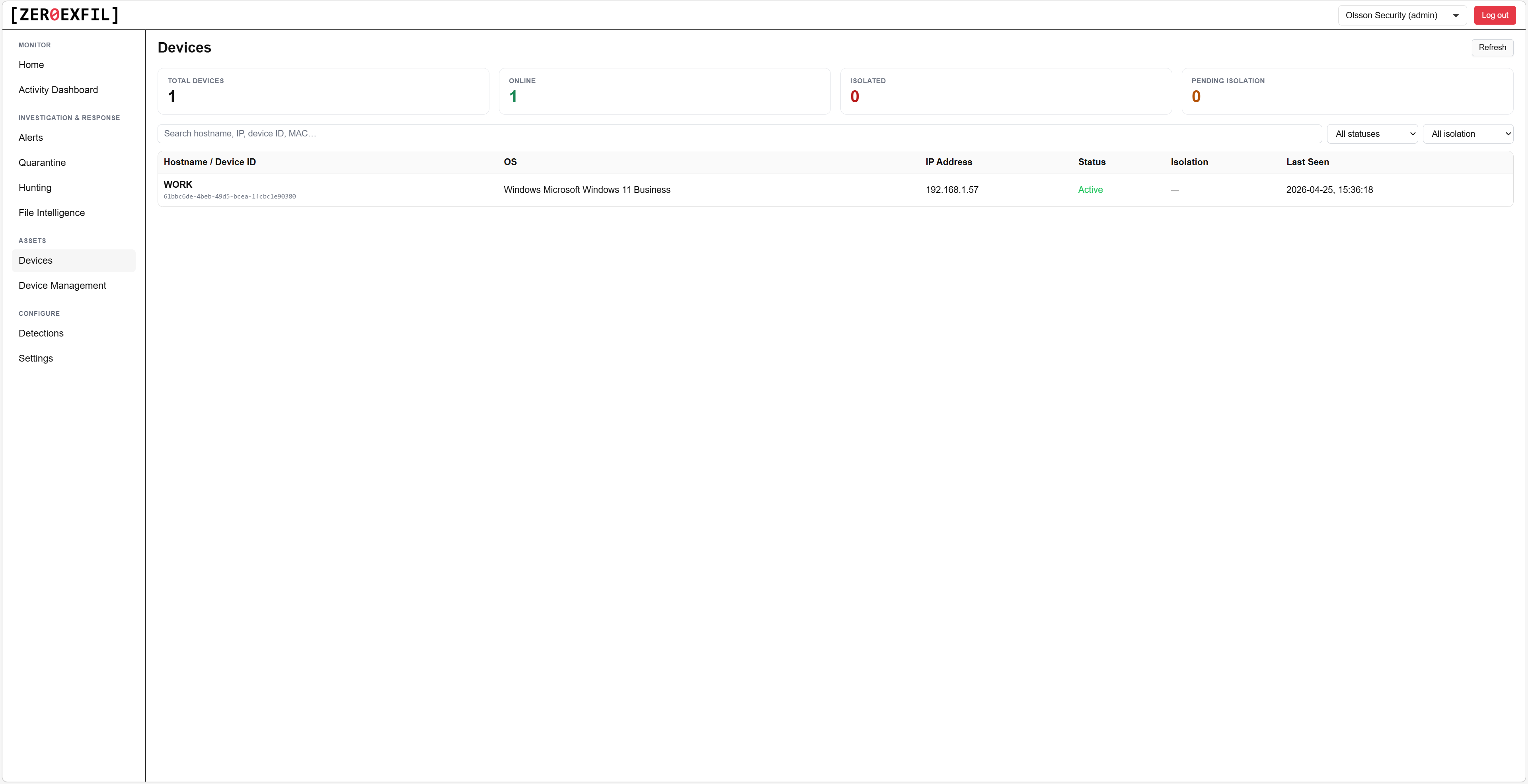Navigate to Hunting
The height and width of the screenshot is (784, 1528).
[35, 187]
